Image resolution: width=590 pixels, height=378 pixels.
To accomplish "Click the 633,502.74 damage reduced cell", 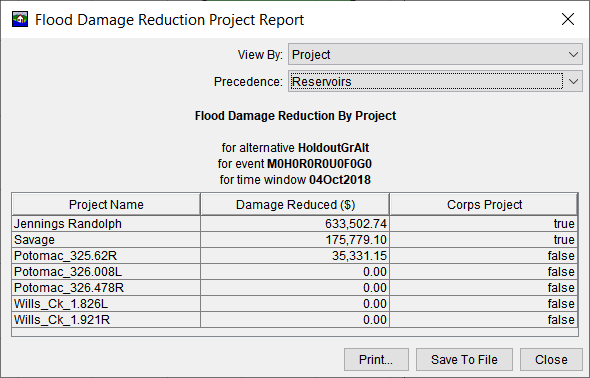I will click(x=295, y=224).
